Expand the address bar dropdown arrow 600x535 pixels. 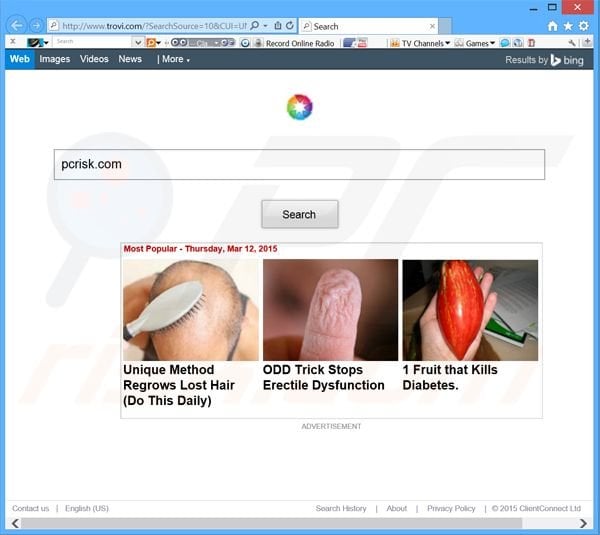(265, 26)
